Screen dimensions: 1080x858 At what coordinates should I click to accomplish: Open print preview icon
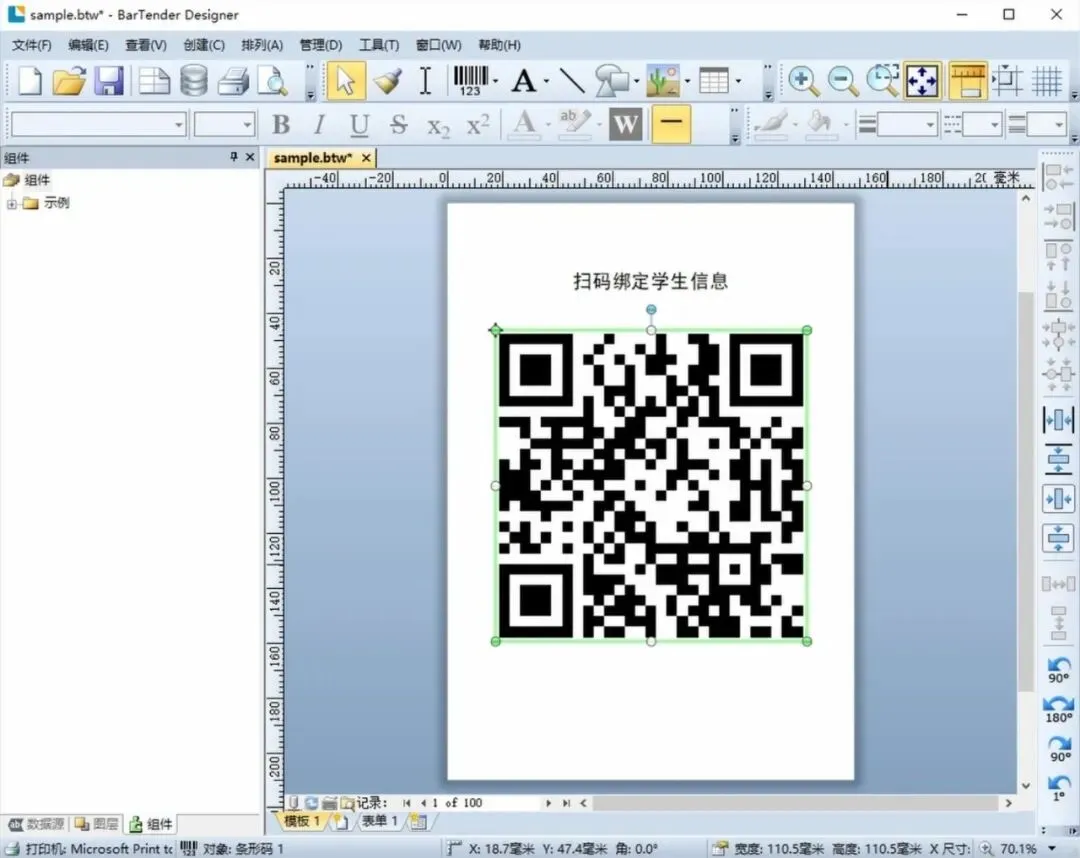(x=273, y=81)
